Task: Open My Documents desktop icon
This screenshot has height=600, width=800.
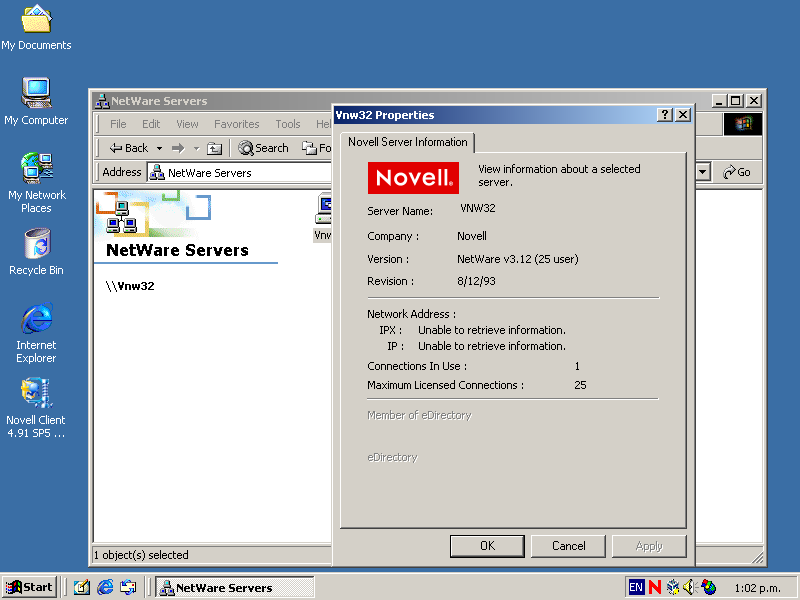Action: (x=36, y=28)
